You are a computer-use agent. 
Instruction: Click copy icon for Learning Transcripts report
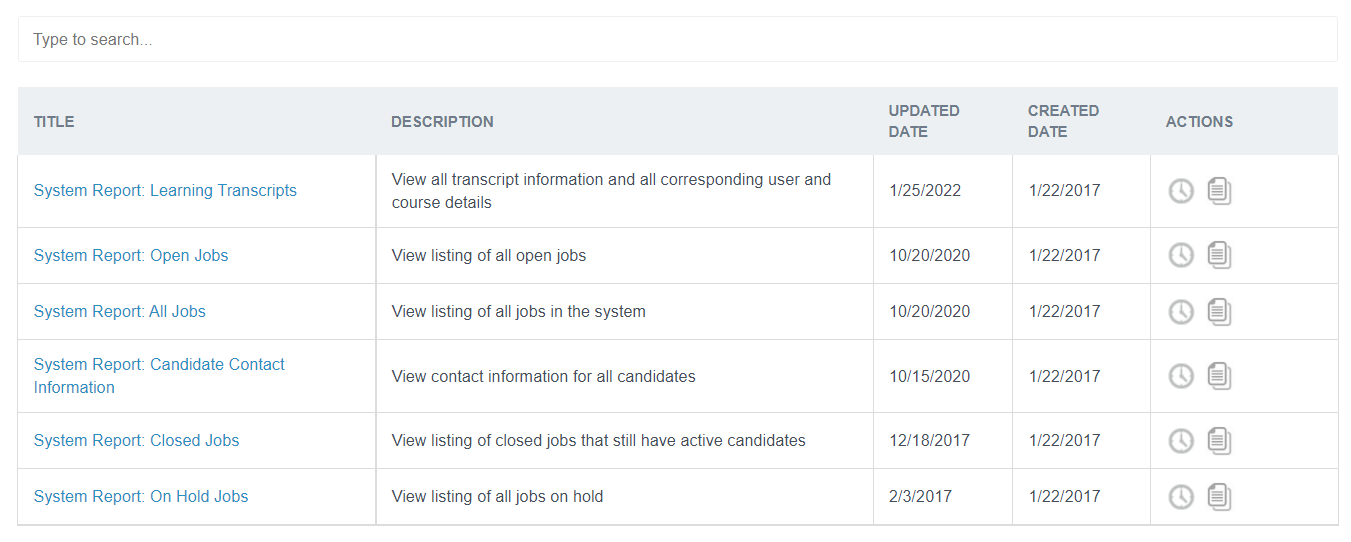point(1219,191)
